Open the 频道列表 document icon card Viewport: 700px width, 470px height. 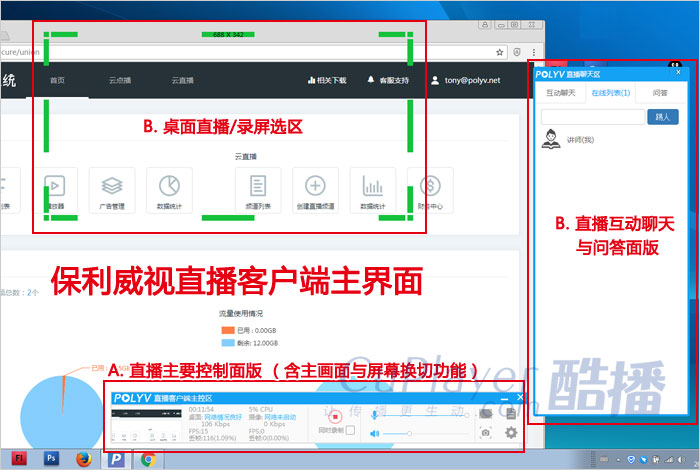point(258,191)
